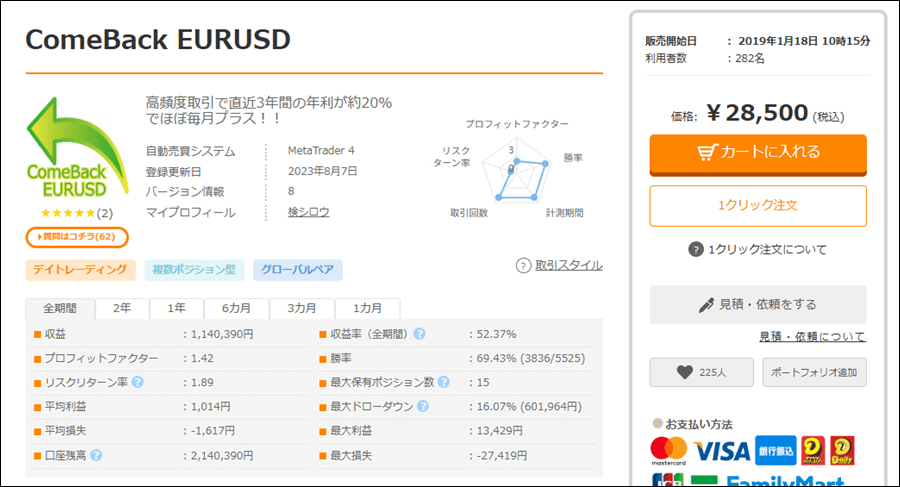This screenshot has width=900, height=487.
Task: Click question icon beside 1クリック注文について
Action: point(696,249)
